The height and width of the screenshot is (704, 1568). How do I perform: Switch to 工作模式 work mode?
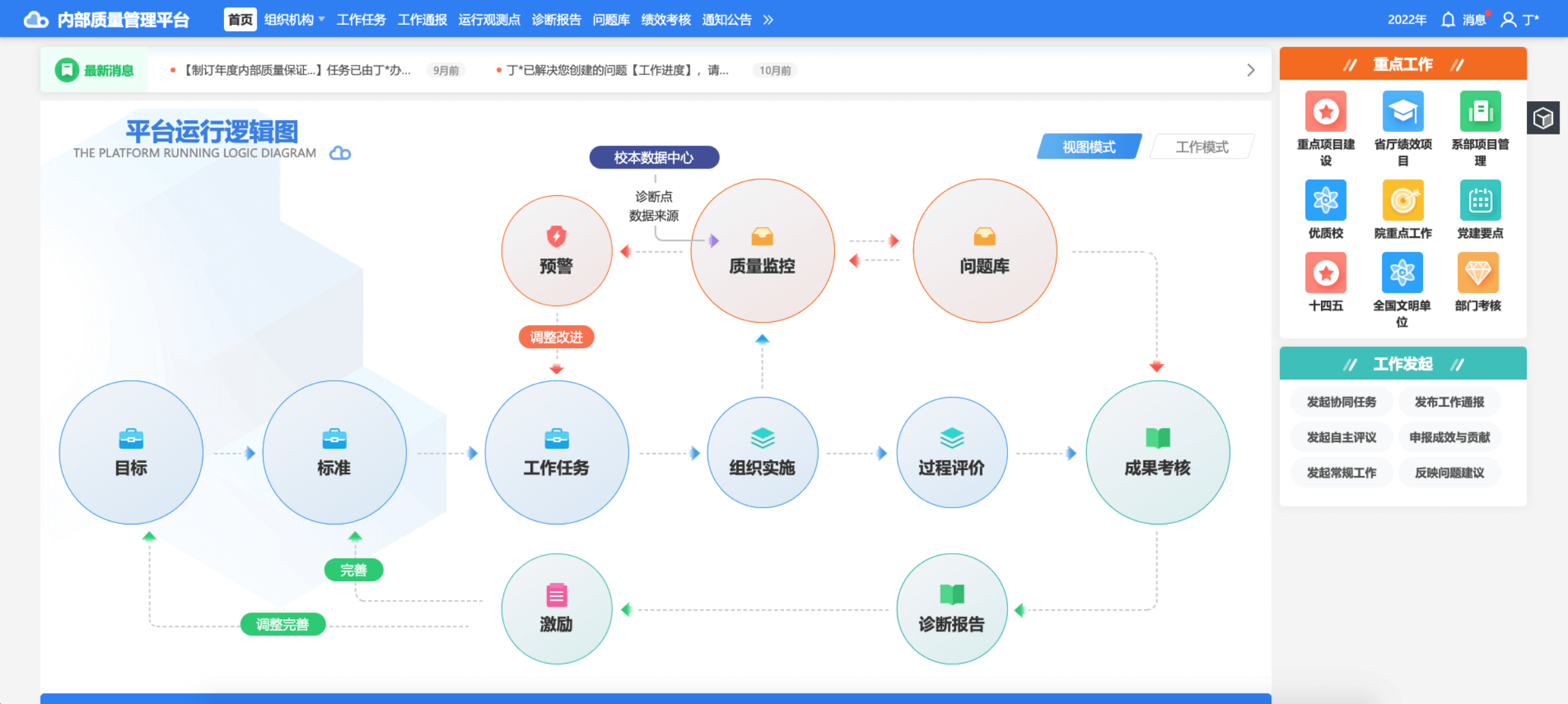point(1201,147)
